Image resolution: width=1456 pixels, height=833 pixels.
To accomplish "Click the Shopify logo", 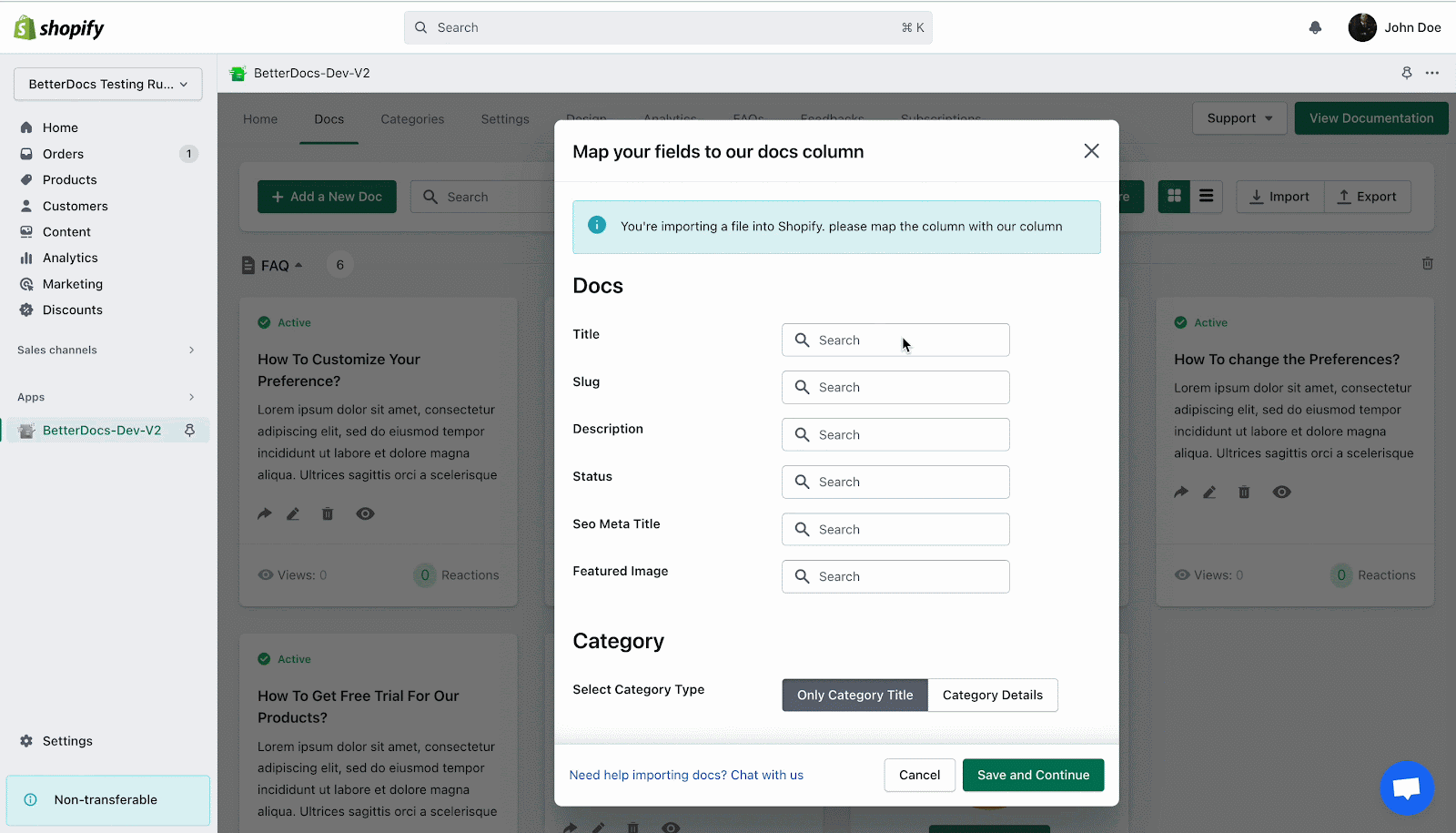I will coord(57,27).
